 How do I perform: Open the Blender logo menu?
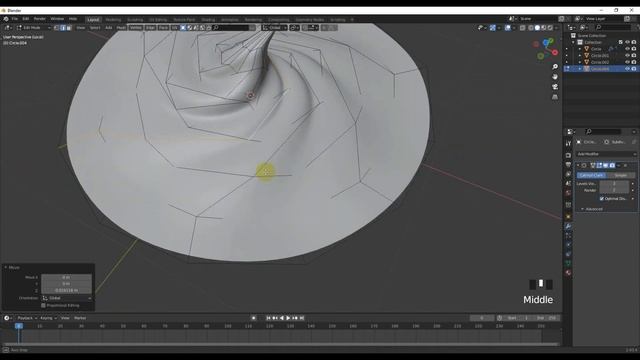point(6,19)
